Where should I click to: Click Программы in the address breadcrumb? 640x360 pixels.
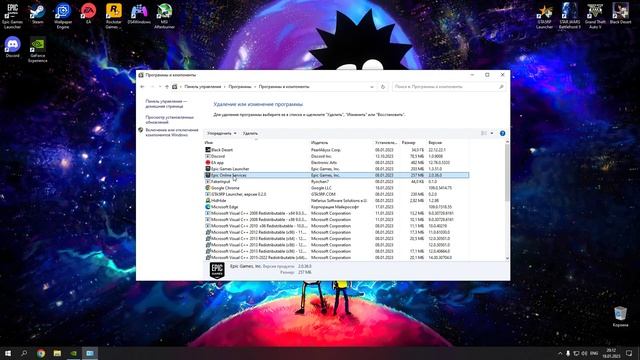[240, 87]
